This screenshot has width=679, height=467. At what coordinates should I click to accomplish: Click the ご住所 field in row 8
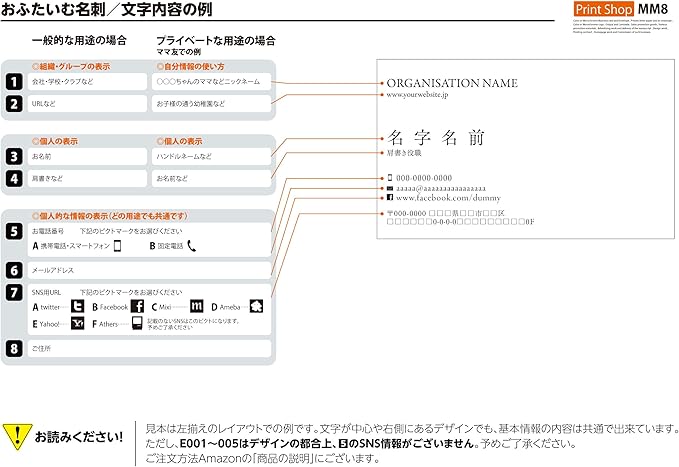pos(149,348)
